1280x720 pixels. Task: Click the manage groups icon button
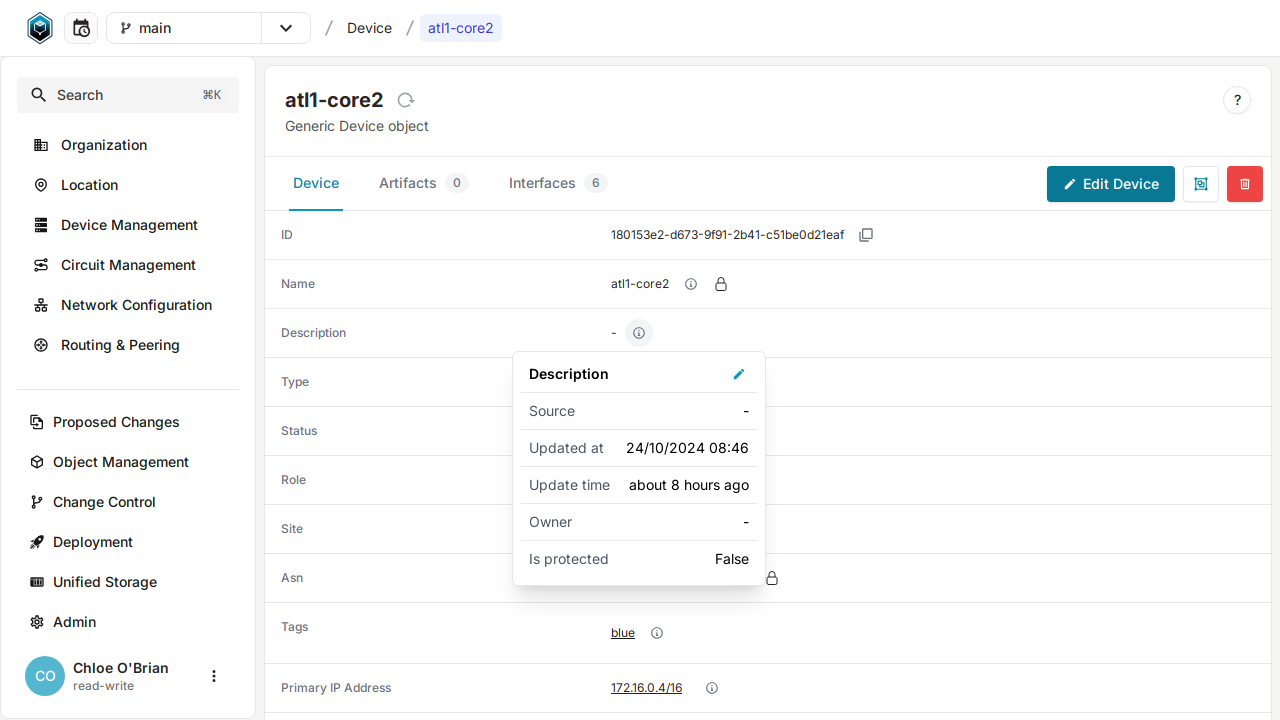coord(1200,184)
